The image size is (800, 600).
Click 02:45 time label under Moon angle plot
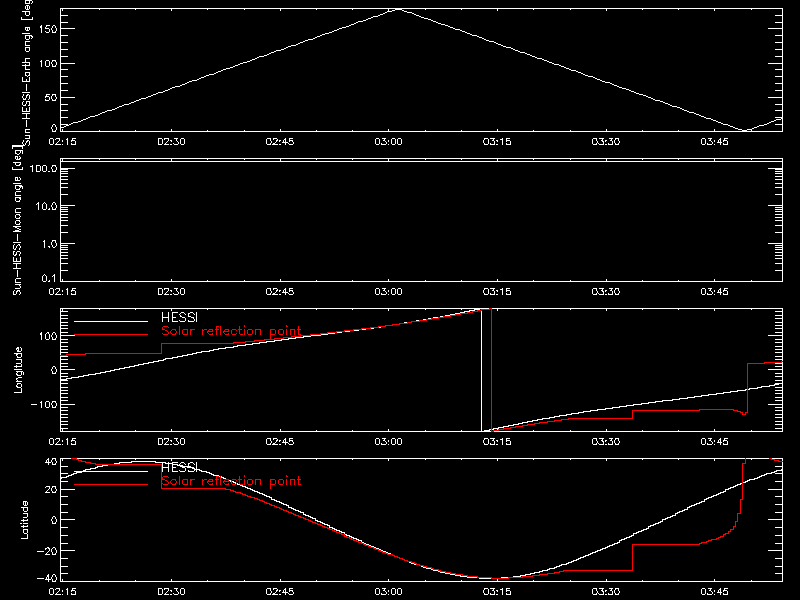click(280, 291)
